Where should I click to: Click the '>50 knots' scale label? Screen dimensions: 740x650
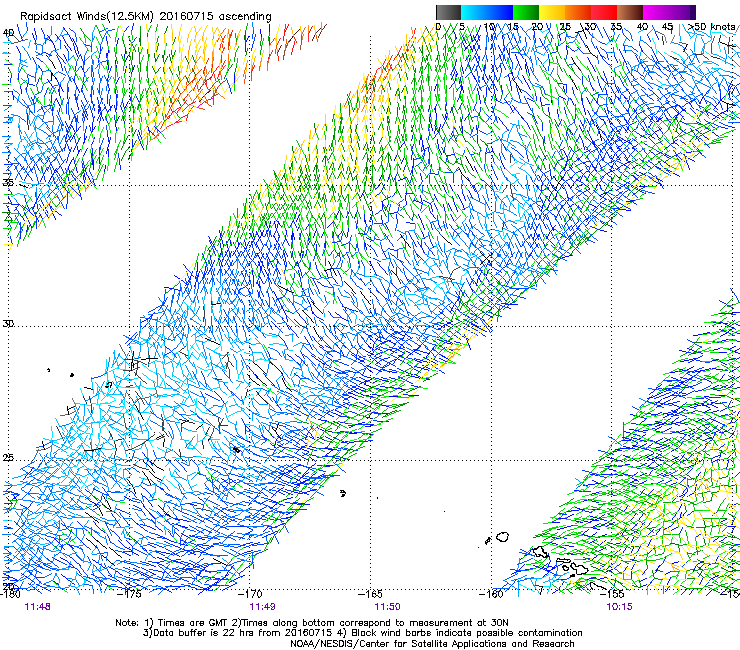(714, 26)
